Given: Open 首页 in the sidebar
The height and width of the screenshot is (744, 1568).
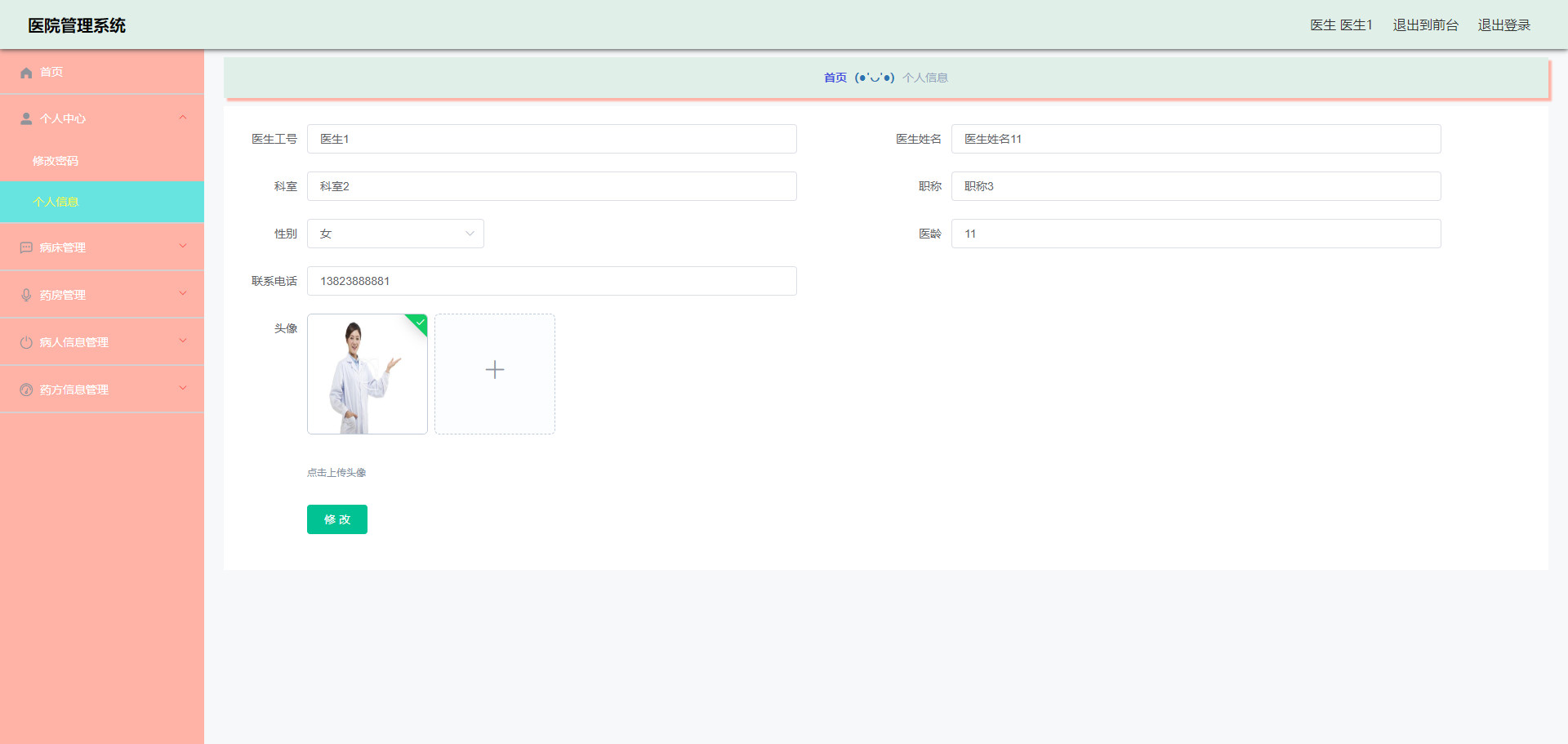Looking at the screenshot, I should click(x=102, y=72).
